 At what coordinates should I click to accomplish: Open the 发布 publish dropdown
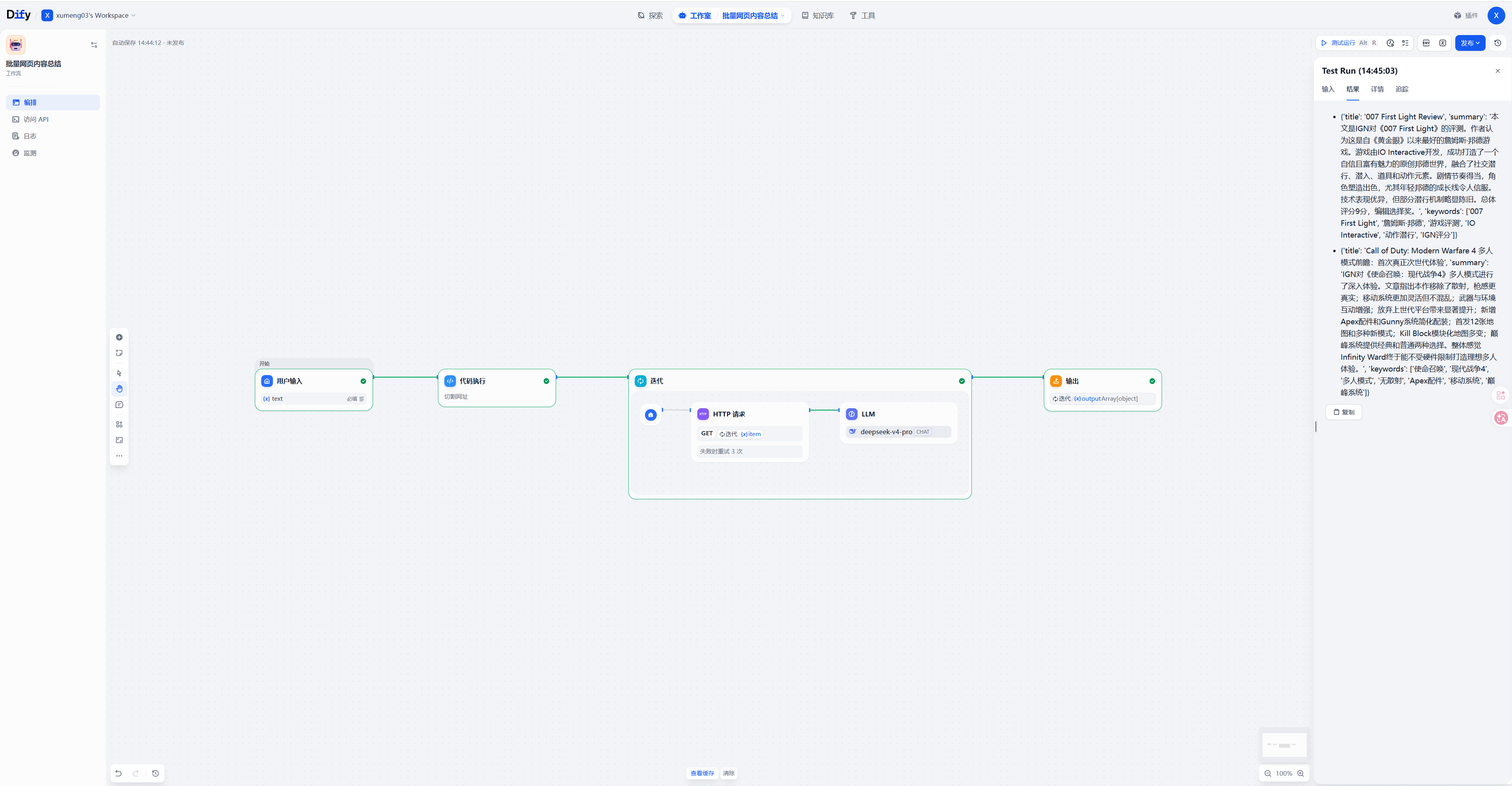(1470, 43)
